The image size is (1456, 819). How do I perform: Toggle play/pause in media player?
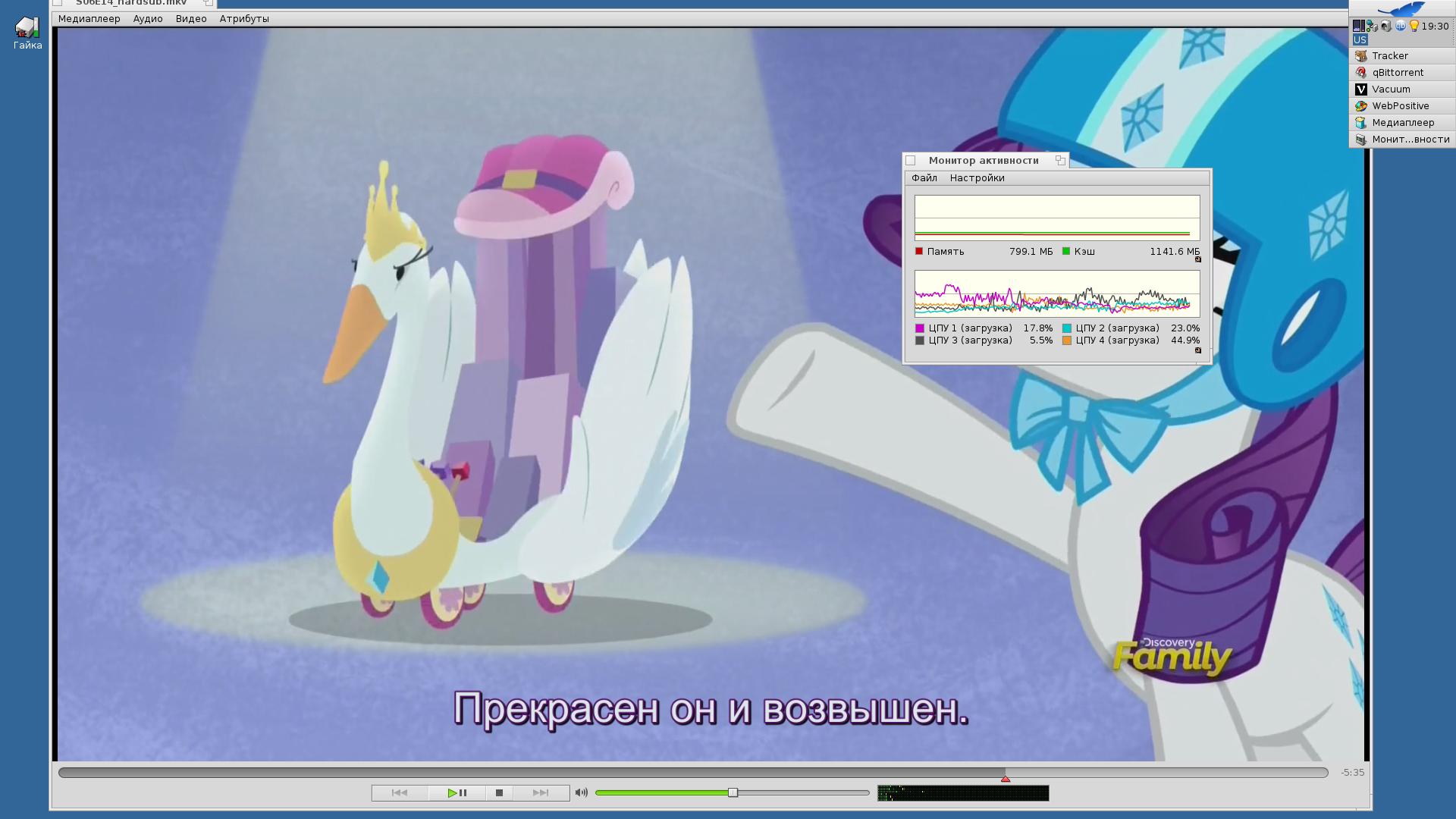tap(457, 792)
